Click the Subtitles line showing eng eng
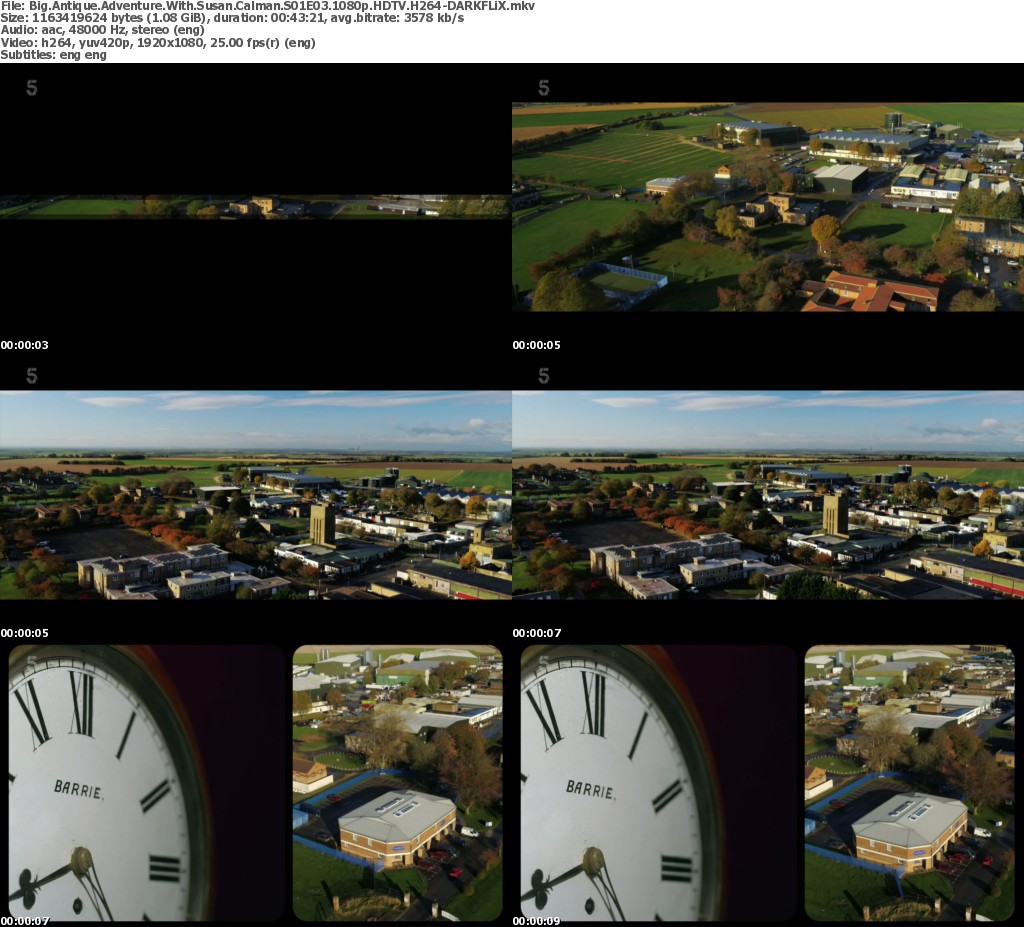Screen dimensions: 1024x927 click(53, 54)
